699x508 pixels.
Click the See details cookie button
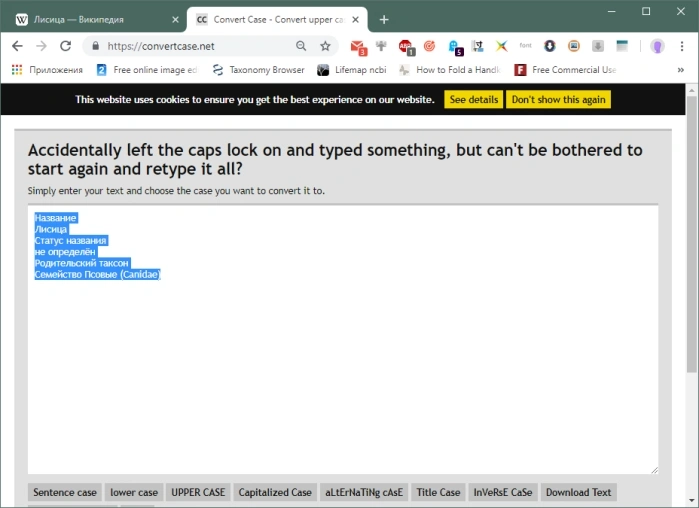pos(473,99)
